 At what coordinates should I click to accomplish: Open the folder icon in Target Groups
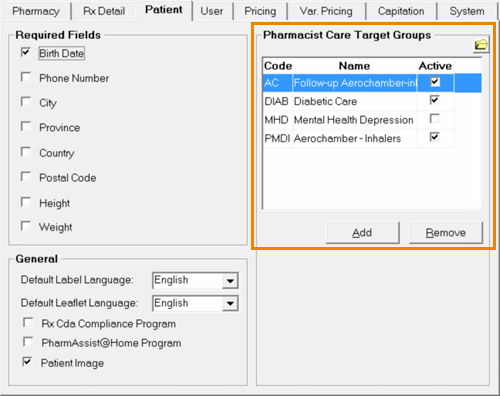[x=481, y=45]
